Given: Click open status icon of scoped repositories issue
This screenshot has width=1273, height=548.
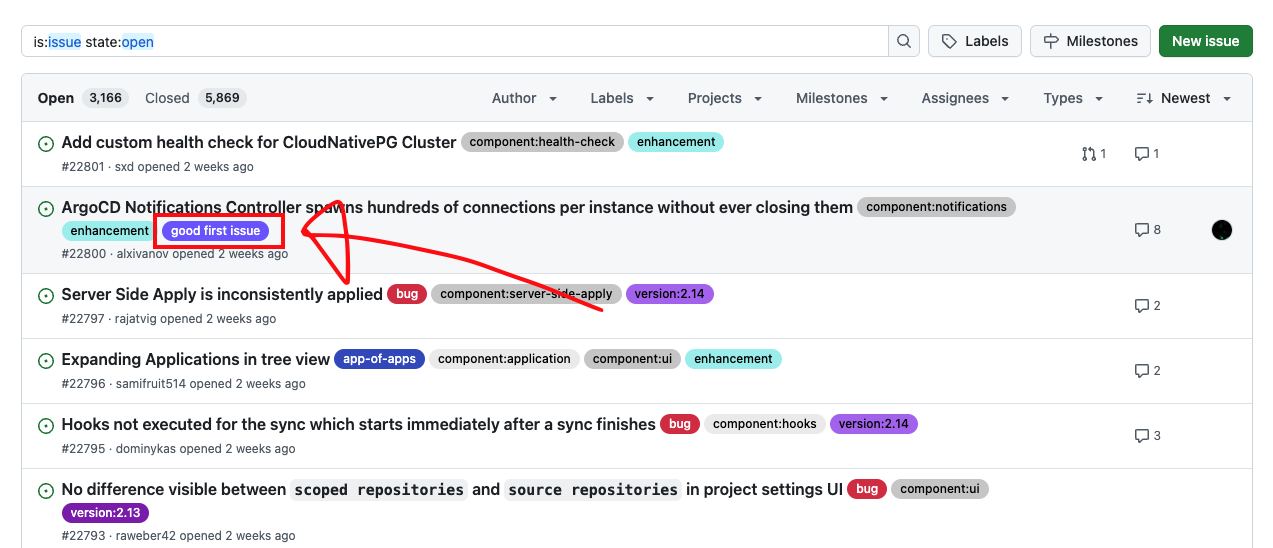Looking at the screenshot, I should pyautogui.click(x=46, y=490).
